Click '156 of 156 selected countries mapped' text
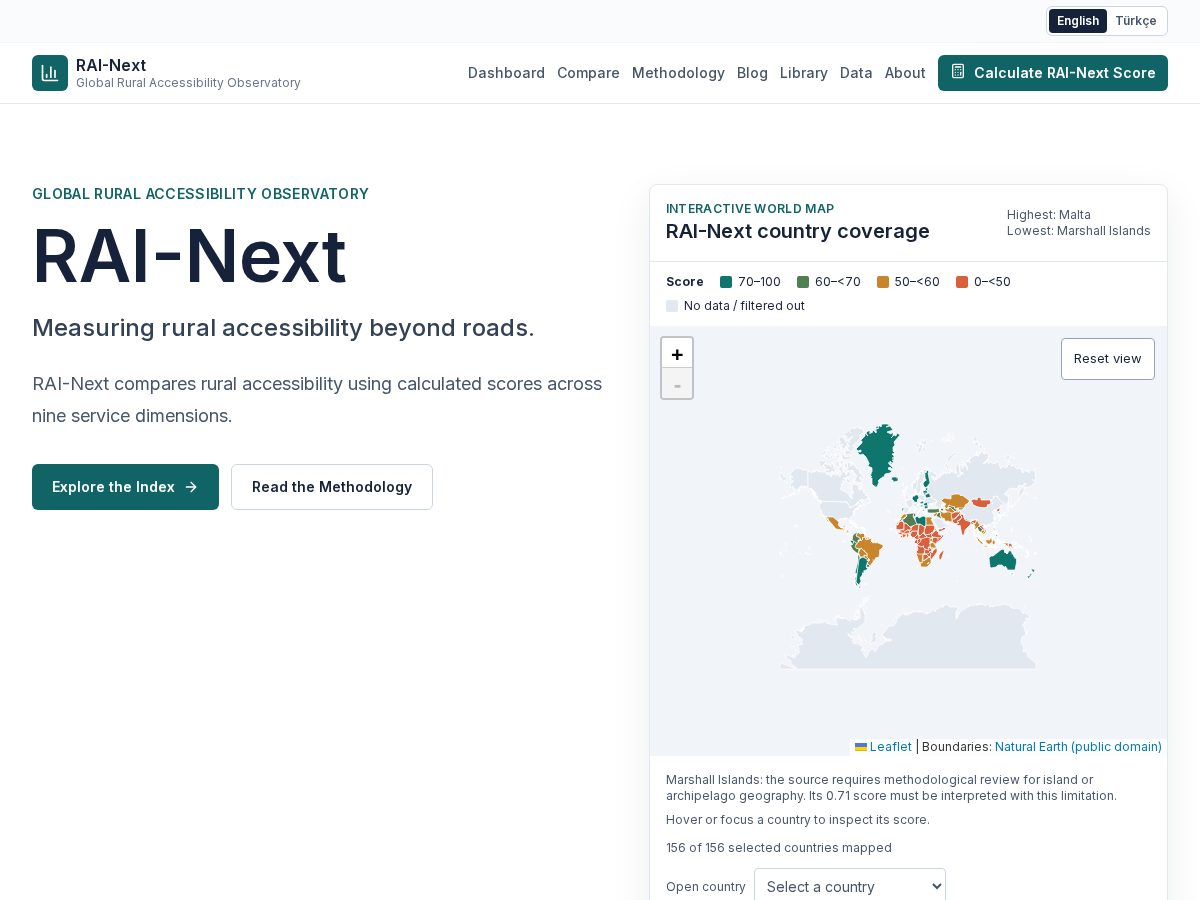The width and height of the screenshot is (1200, 900). [x=779, y=848]
